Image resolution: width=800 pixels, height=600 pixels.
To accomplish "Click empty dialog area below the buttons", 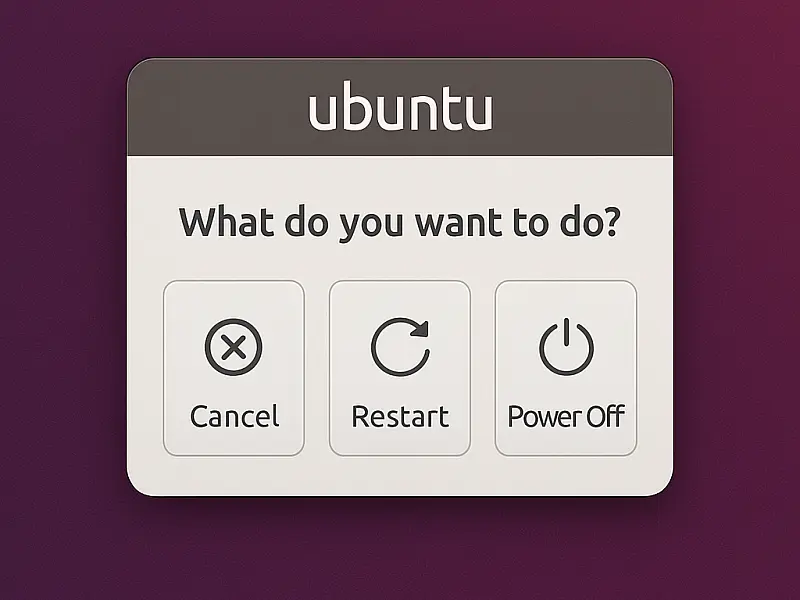I will (400, 476).
